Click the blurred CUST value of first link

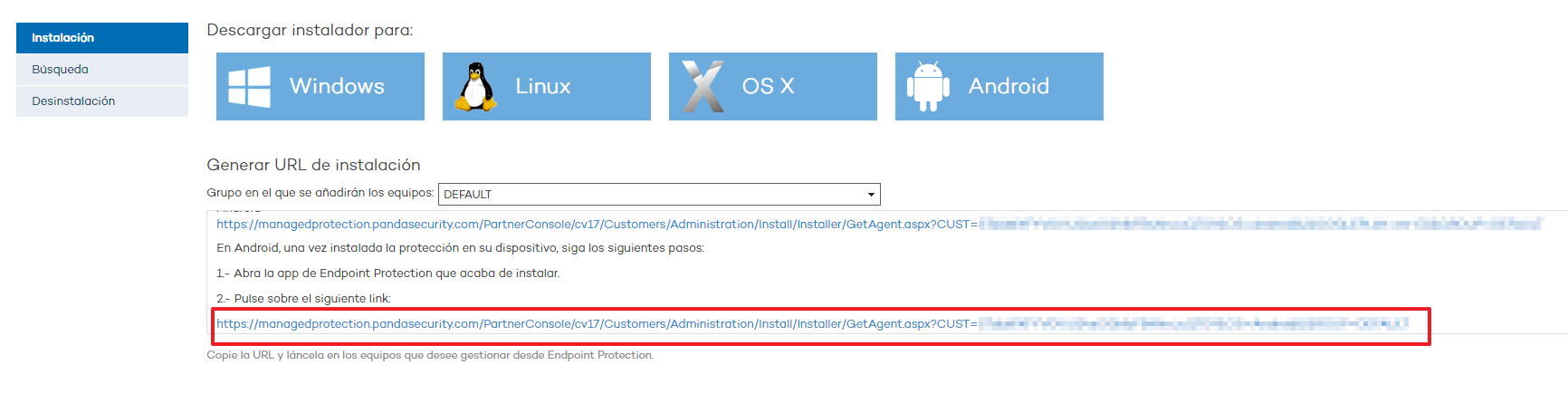click(x=1260, y=225)
